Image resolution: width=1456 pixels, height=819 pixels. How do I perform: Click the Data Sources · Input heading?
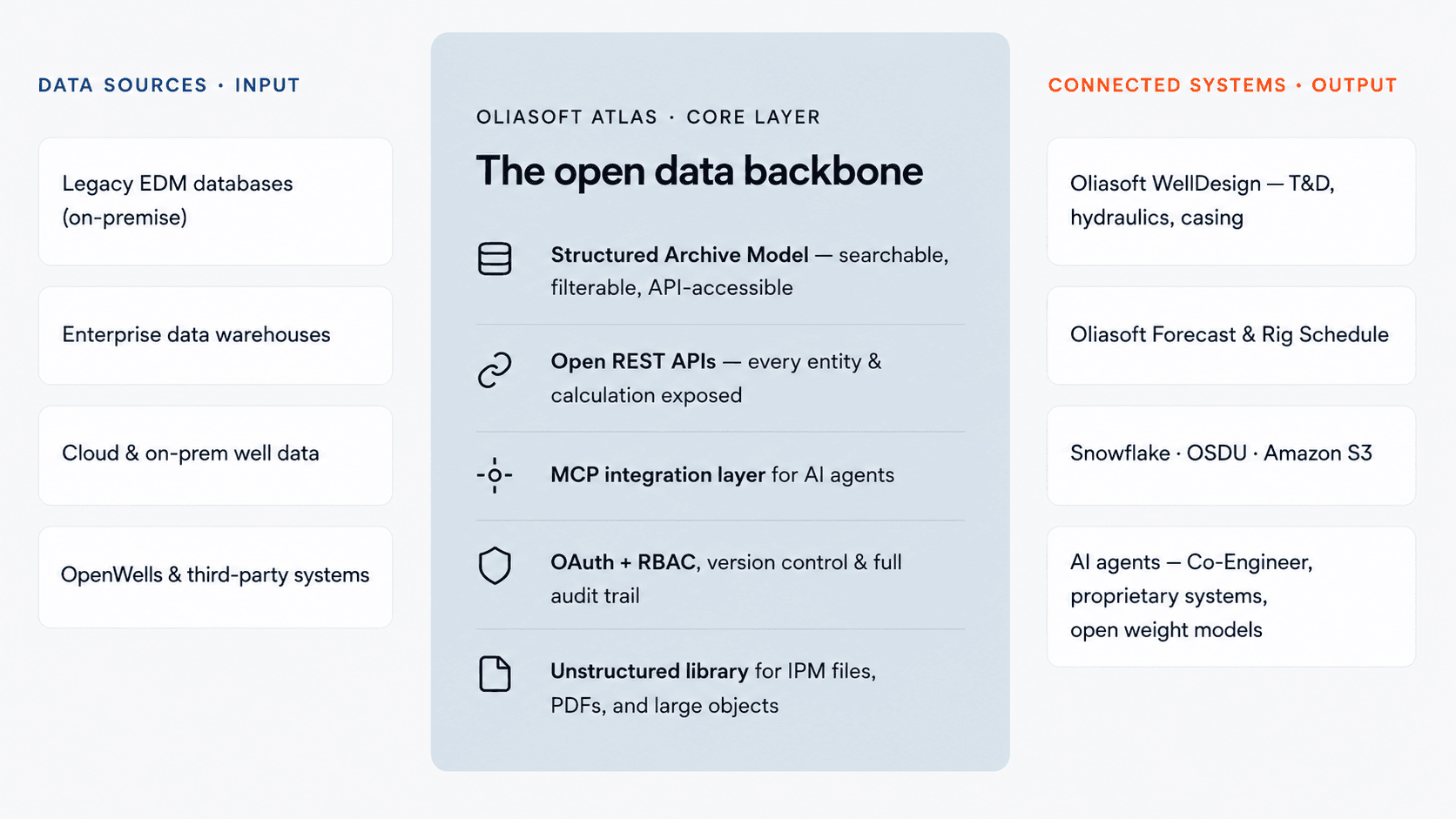[169, 85]
